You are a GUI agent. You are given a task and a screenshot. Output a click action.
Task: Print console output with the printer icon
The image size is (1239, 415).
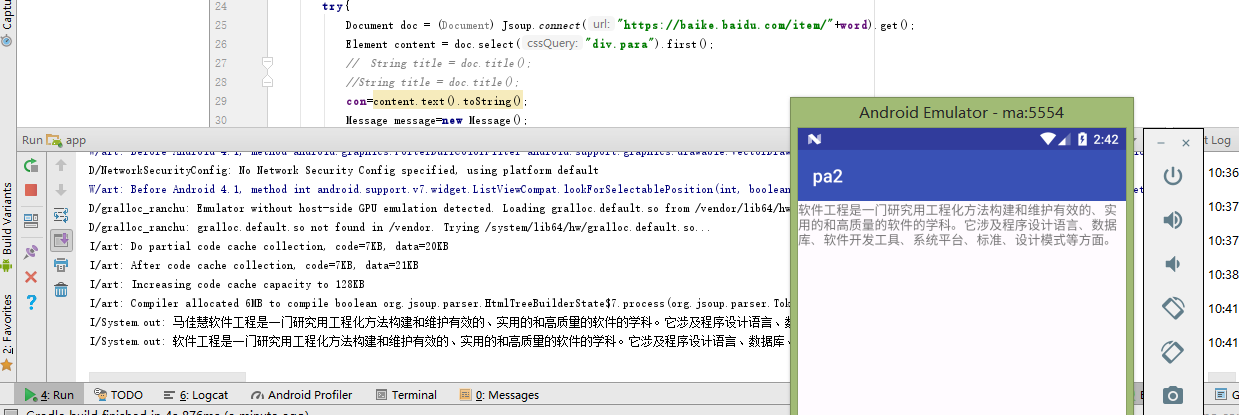coord(60,265)
